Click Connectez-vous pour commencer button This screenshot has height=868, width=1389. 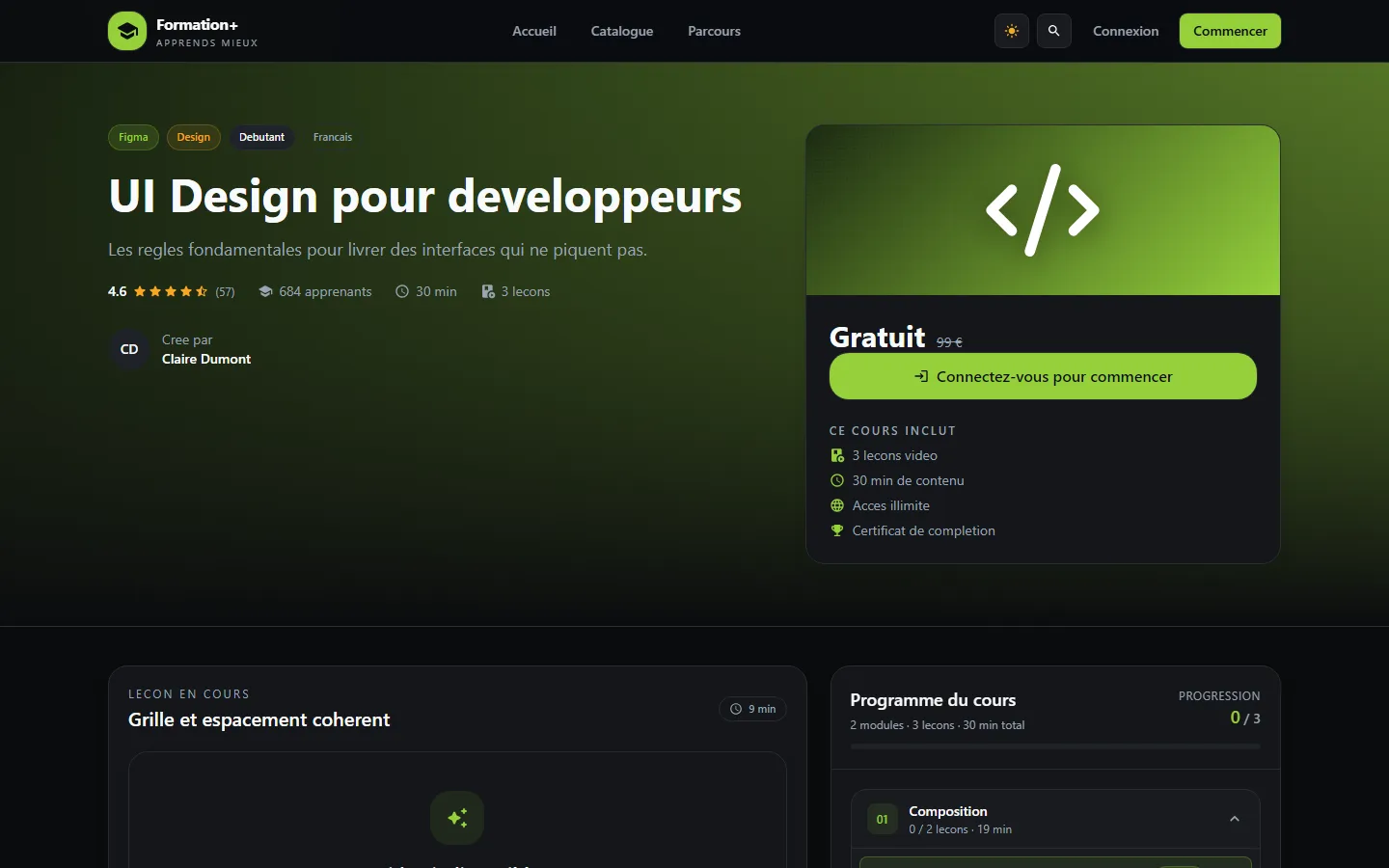(1043, 376)
